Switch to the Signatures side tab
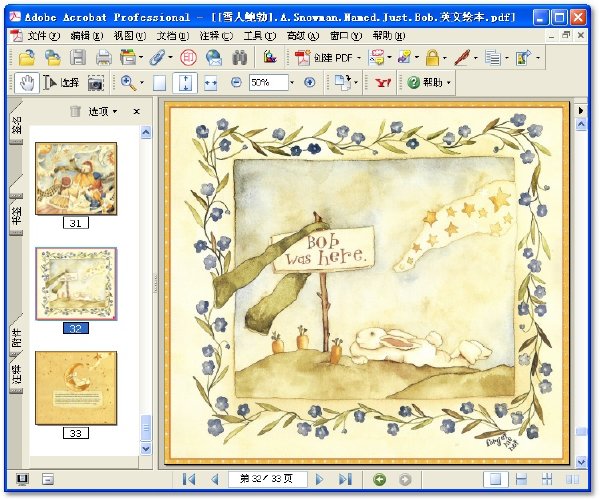Viewport: 600px width, 501px height. (x=16, y=126)
